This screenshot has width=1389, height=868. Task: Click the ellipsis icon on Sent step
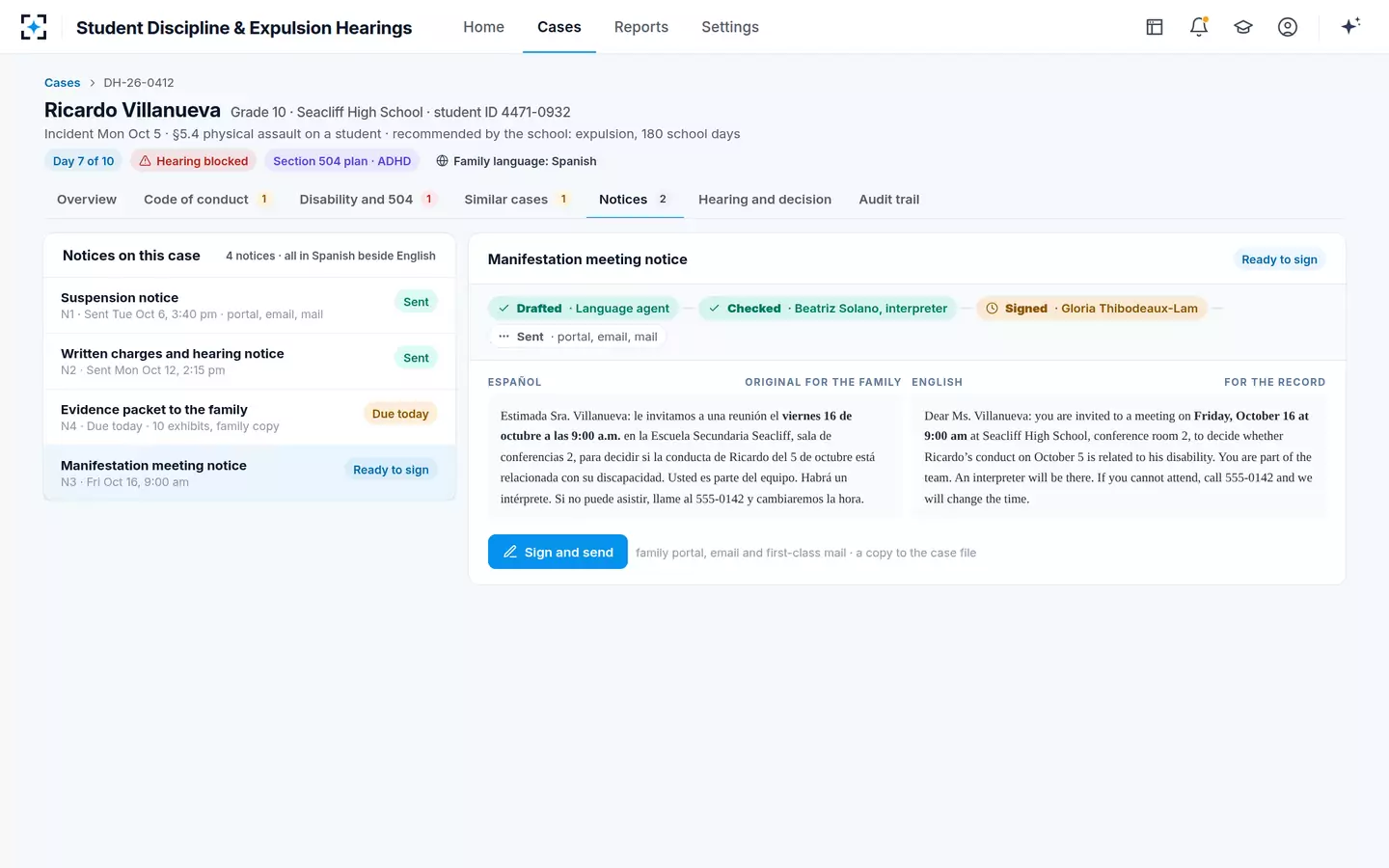pyautogui.click(x=504, y=337)
